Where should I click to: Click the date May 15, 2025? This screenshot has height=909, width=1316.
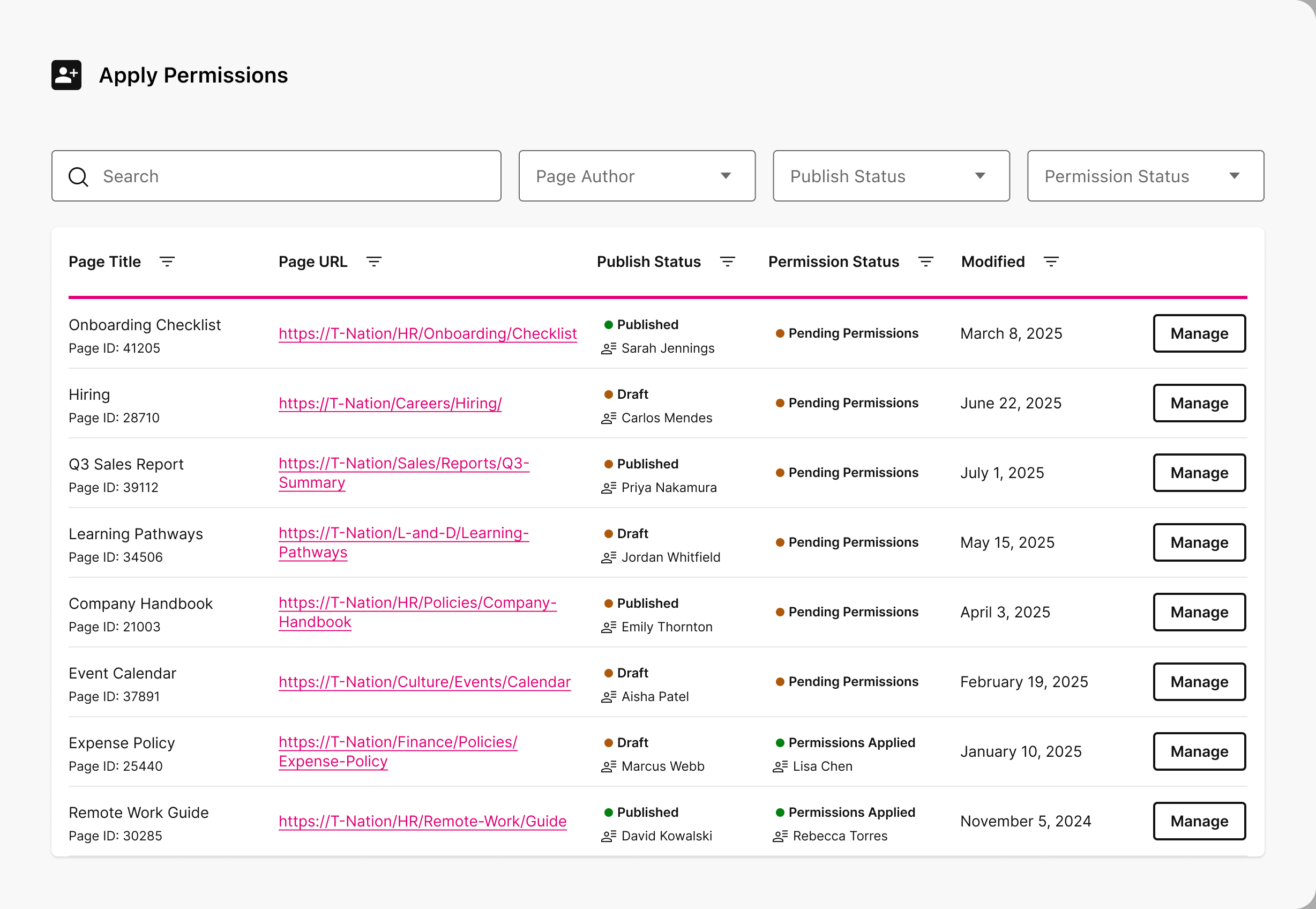[x=1007, y=542]
